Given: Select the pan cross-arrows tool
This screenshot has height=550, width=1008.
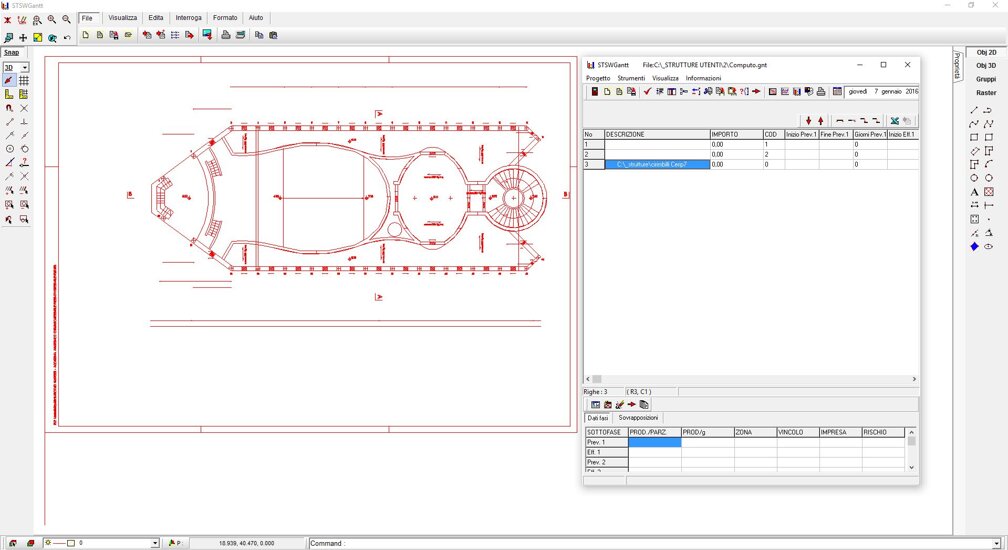Looking at the screenshot, I should point(23,38).
